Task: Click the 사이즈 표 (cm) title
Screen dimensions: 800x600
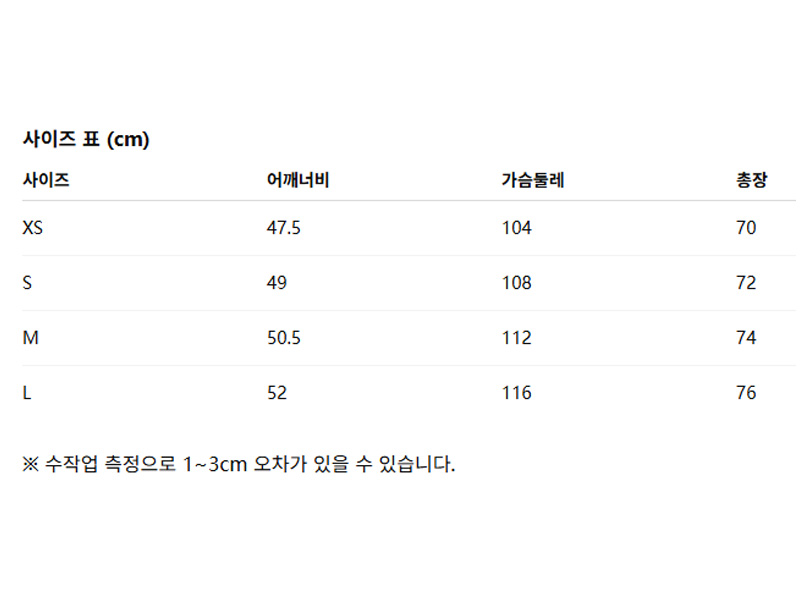Action: coord(85,140)
